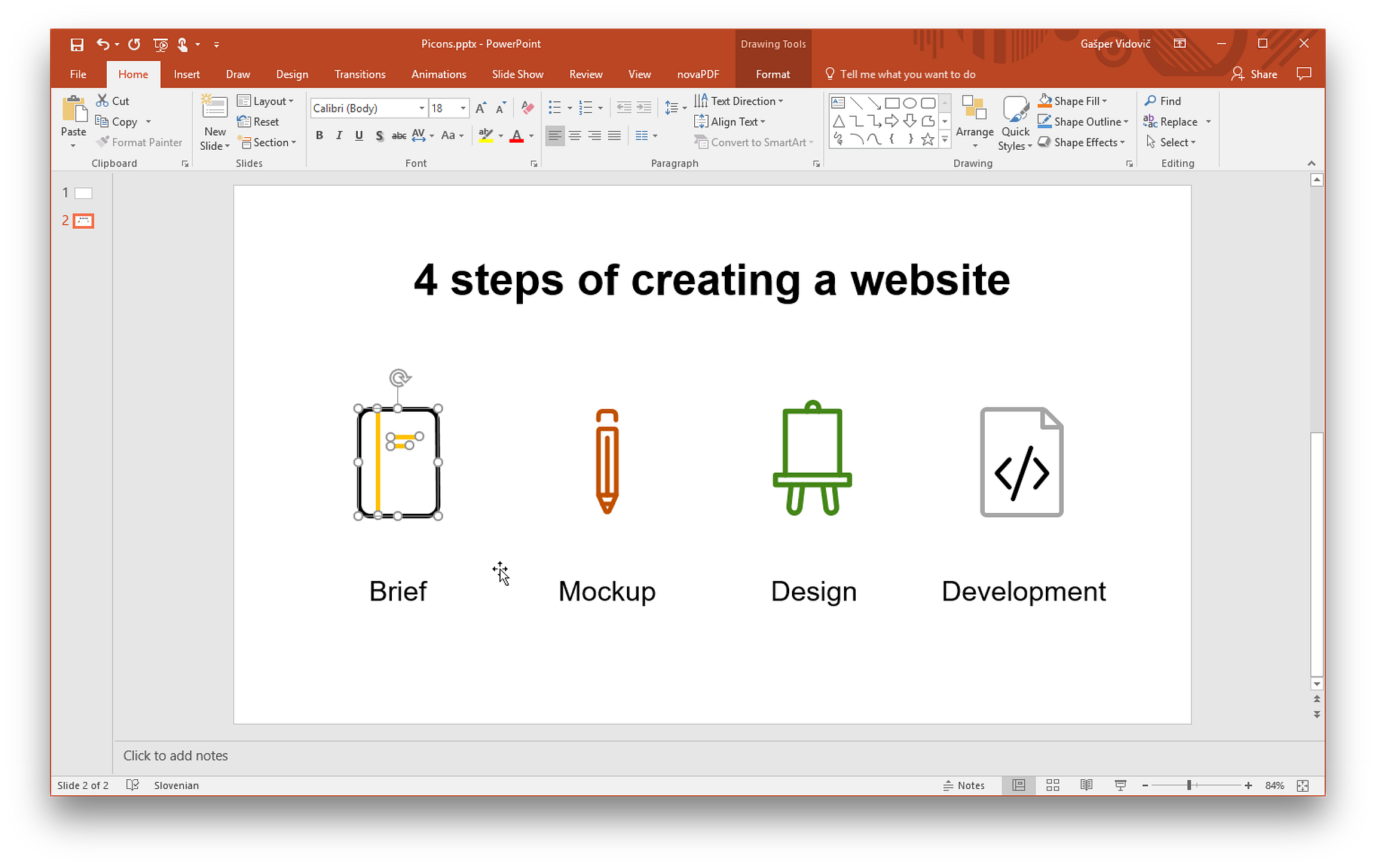This screenshot has width=1387, height=868.
Task: Click the Redo icon in title bar
Action: pos(134,44)
